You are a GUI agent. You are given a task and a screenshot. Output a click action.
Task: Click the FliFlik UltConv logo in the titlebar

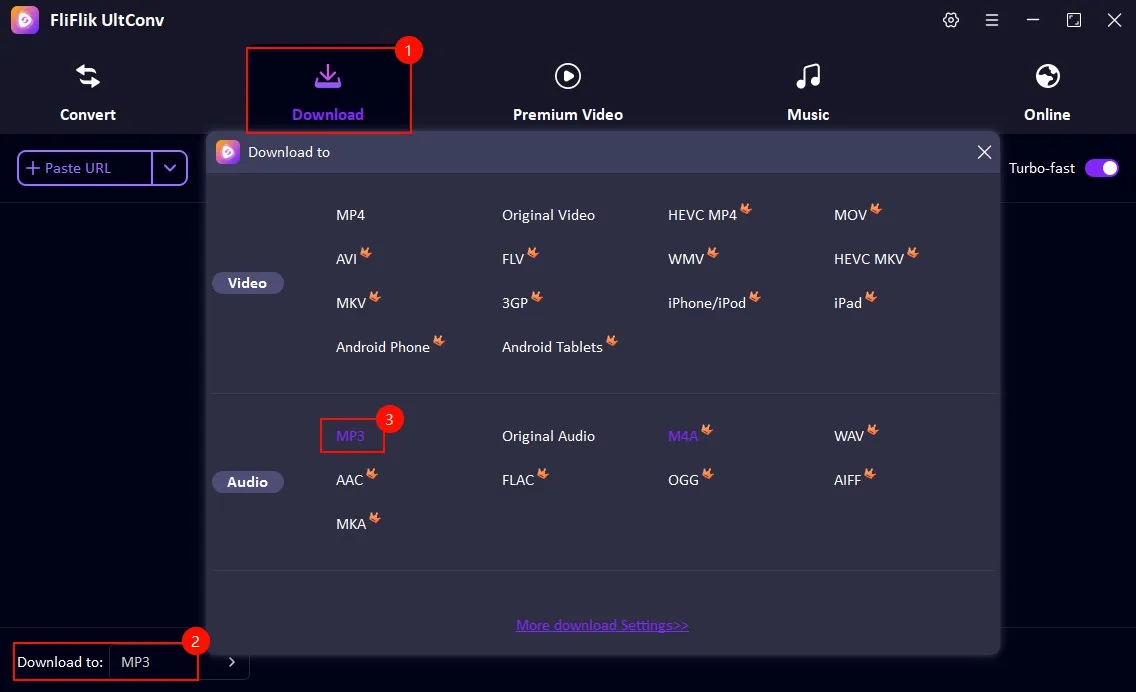pyautogui.click(x=24, y=19)
